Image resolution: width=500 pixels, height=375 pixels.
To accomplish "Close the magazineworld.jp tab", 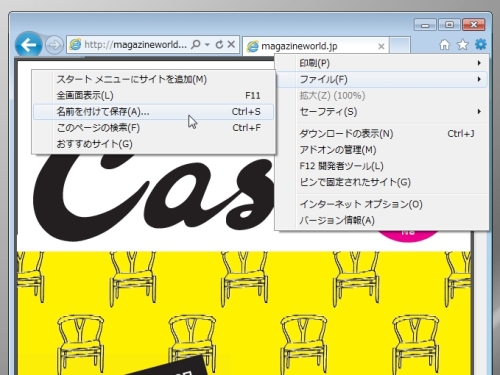I will point(381,46).
